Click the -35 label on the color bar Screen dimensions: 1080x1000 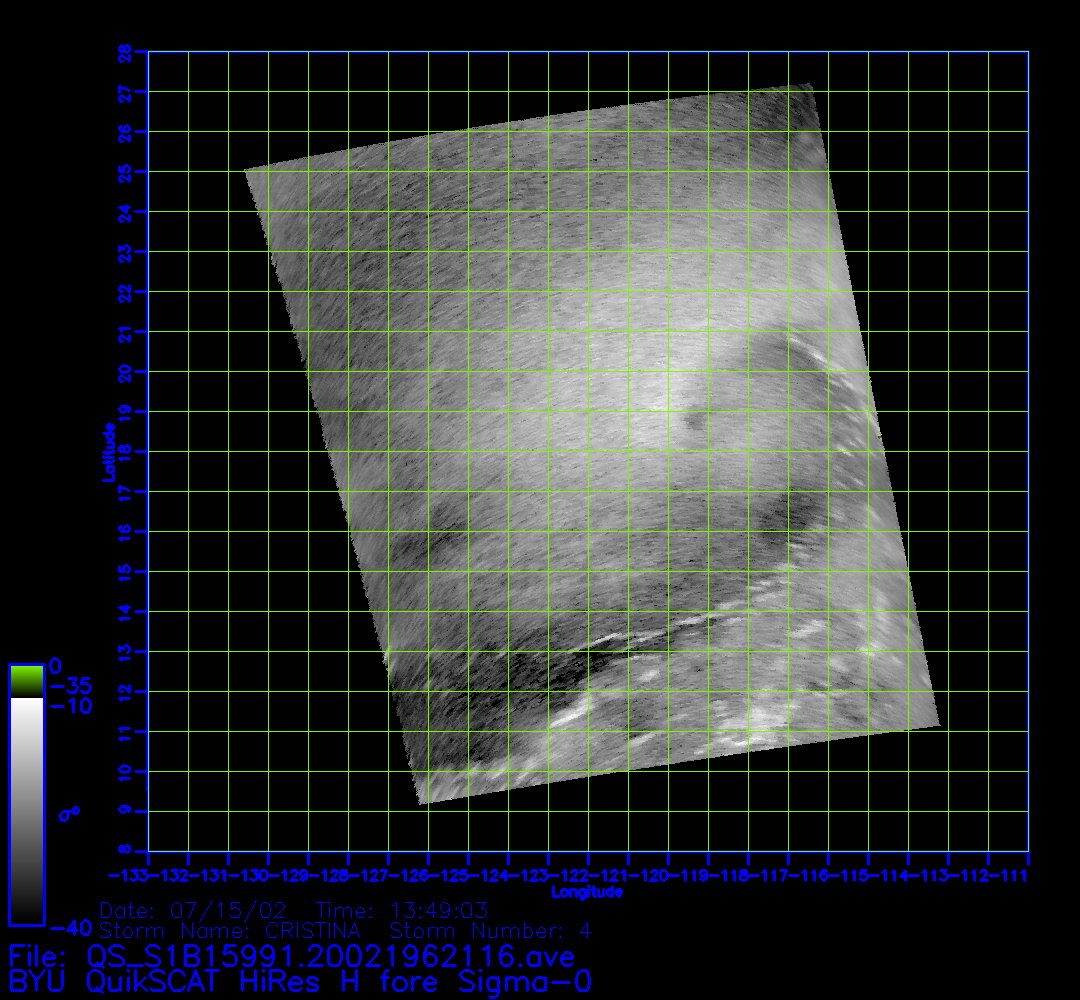coord(70,687)
